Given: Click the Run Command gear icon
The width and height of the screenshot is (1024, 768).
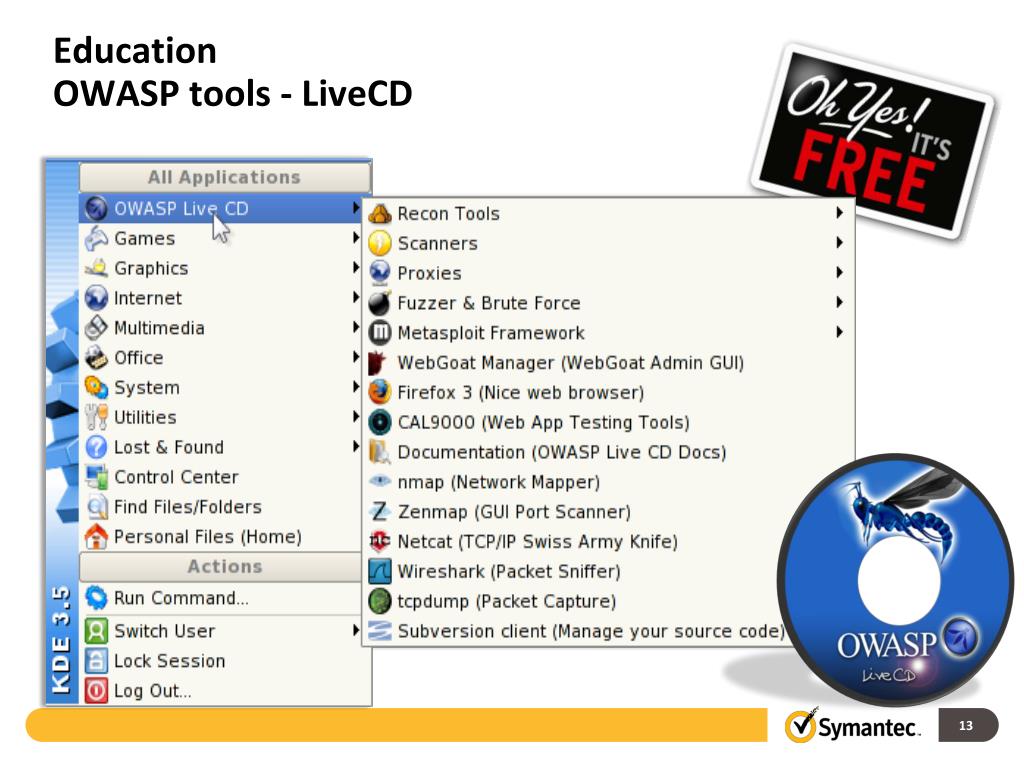Looking at the screenshot, I should click(x=96, y=598).
